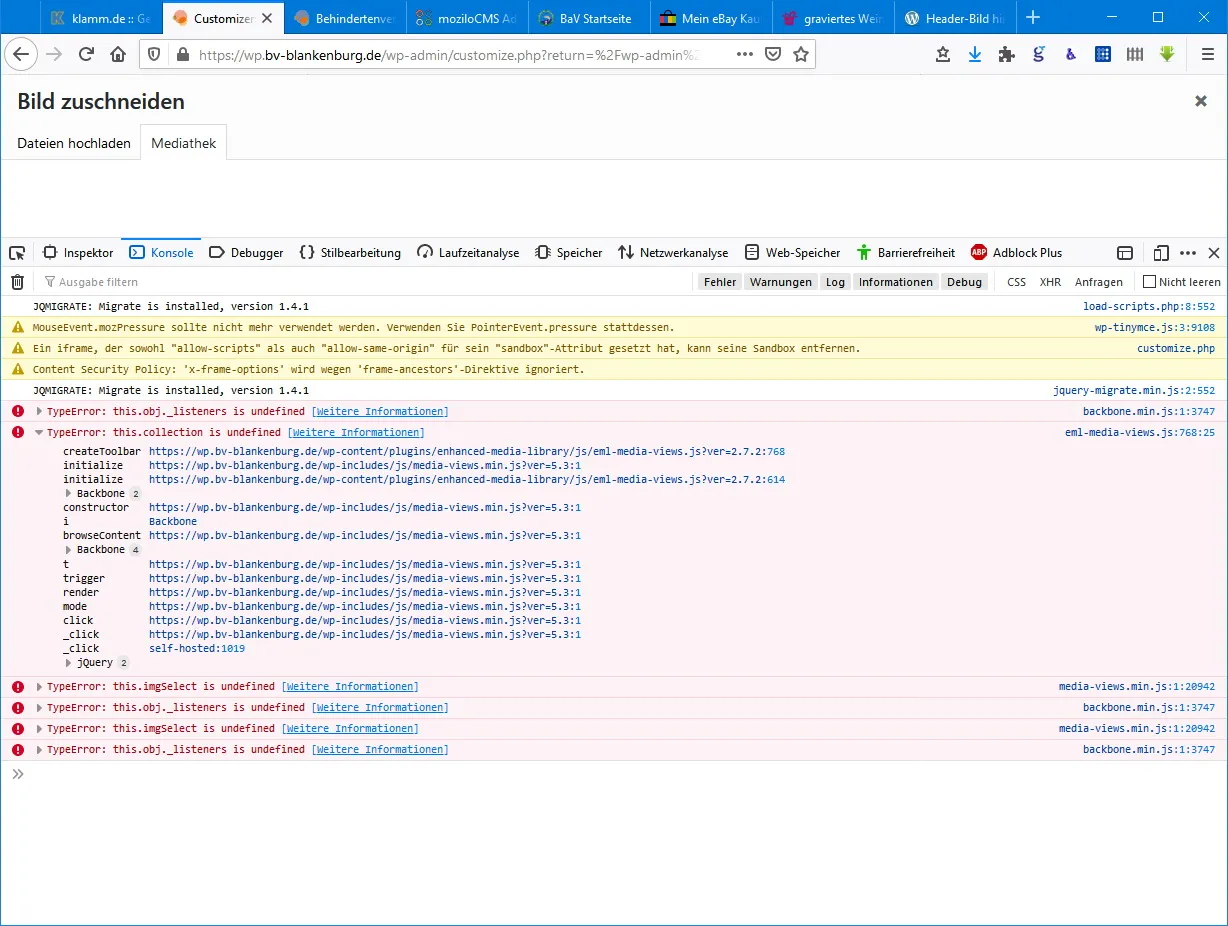
Task: Click the green download arrow extension icon
Action: [1167, 55]
